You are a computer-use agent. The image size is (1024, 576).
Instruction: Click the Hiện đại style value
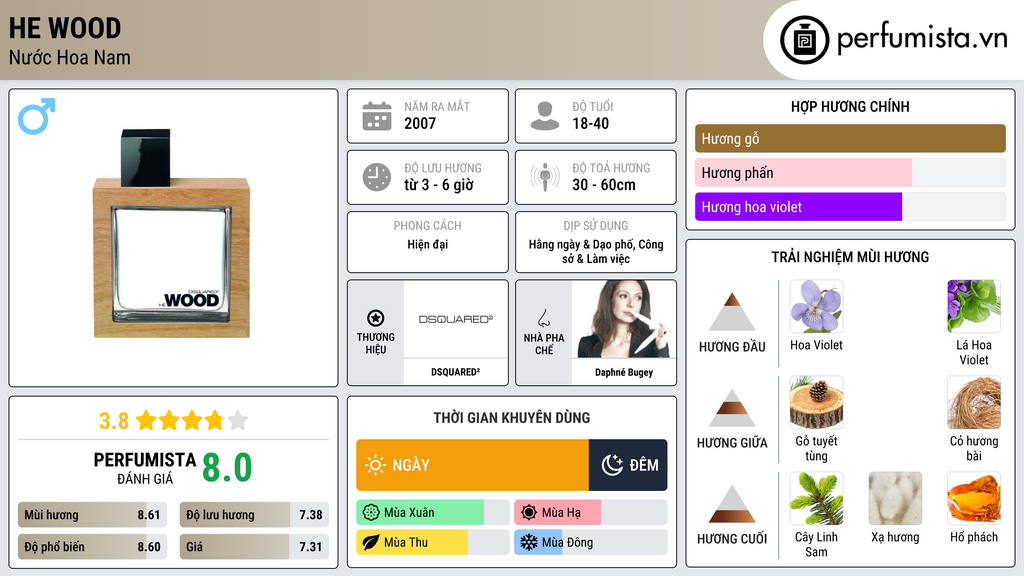pyautogui.click(x=428, y=244)
